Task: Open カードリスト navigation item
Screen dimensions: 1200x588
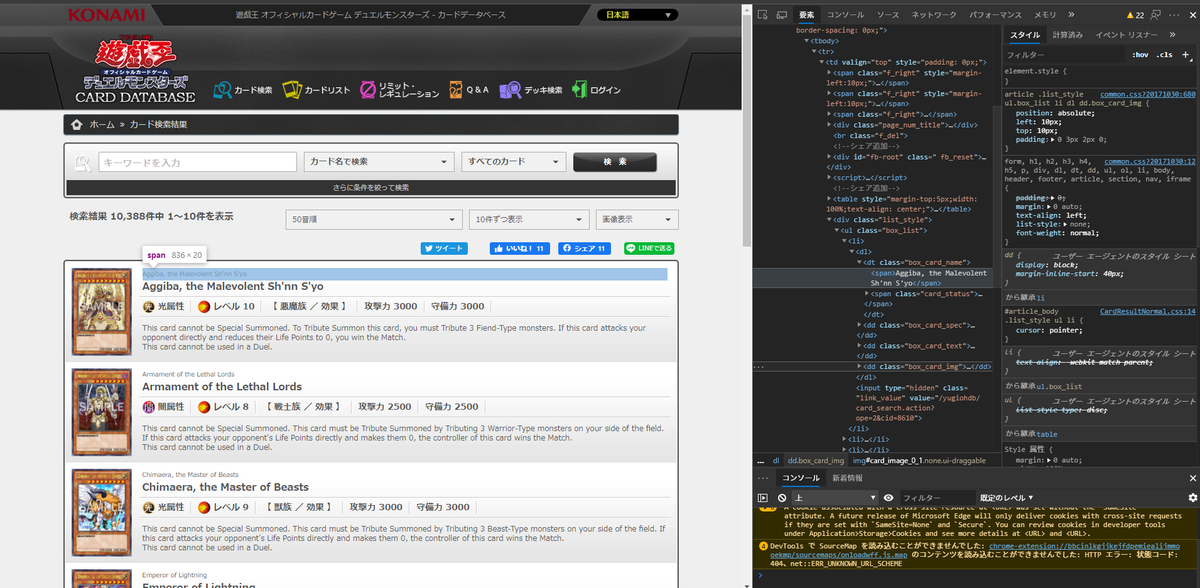Action: coord(316,90)
